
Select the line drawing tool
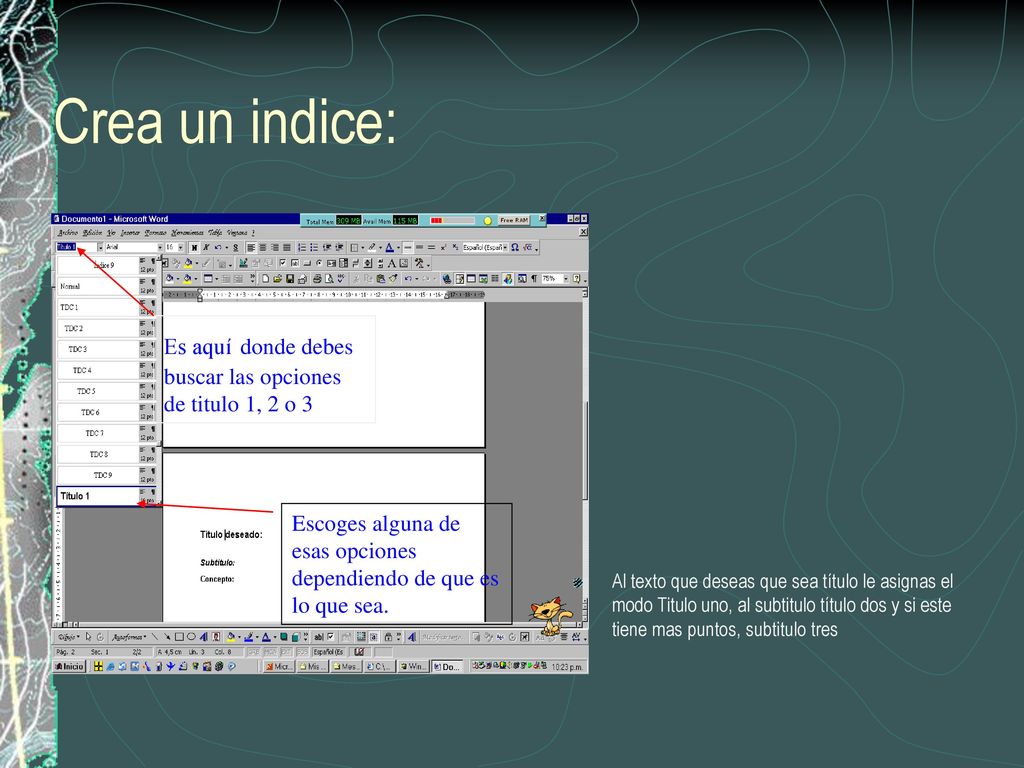[155, 637]
